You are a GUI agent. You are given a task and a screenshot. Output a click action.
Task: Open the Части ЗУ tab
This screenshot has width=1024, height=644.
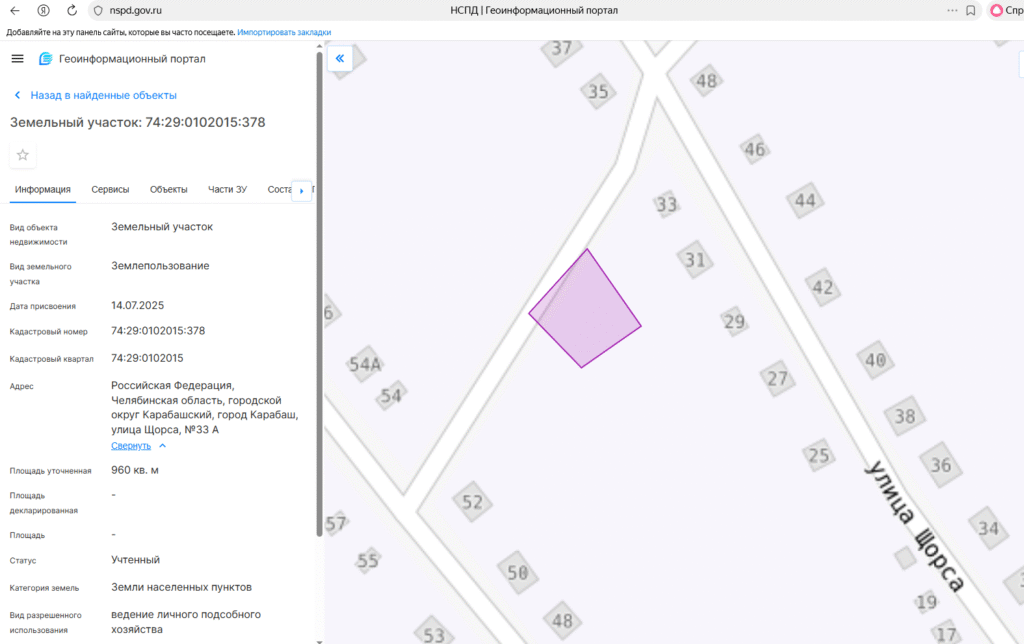point(227,189)
